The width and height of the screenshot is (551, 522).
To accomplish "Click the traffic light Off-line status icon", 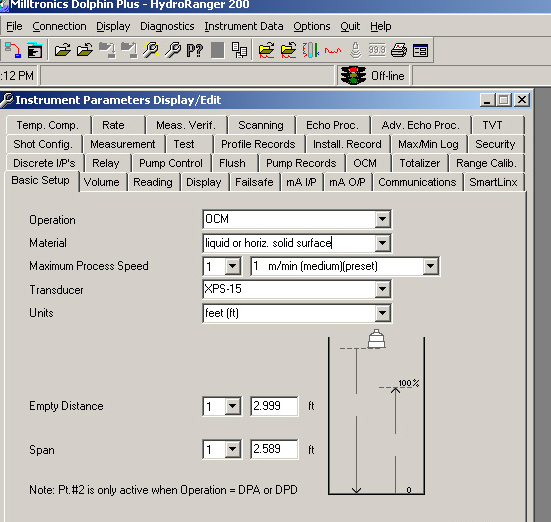I will [x=354, y=76].
